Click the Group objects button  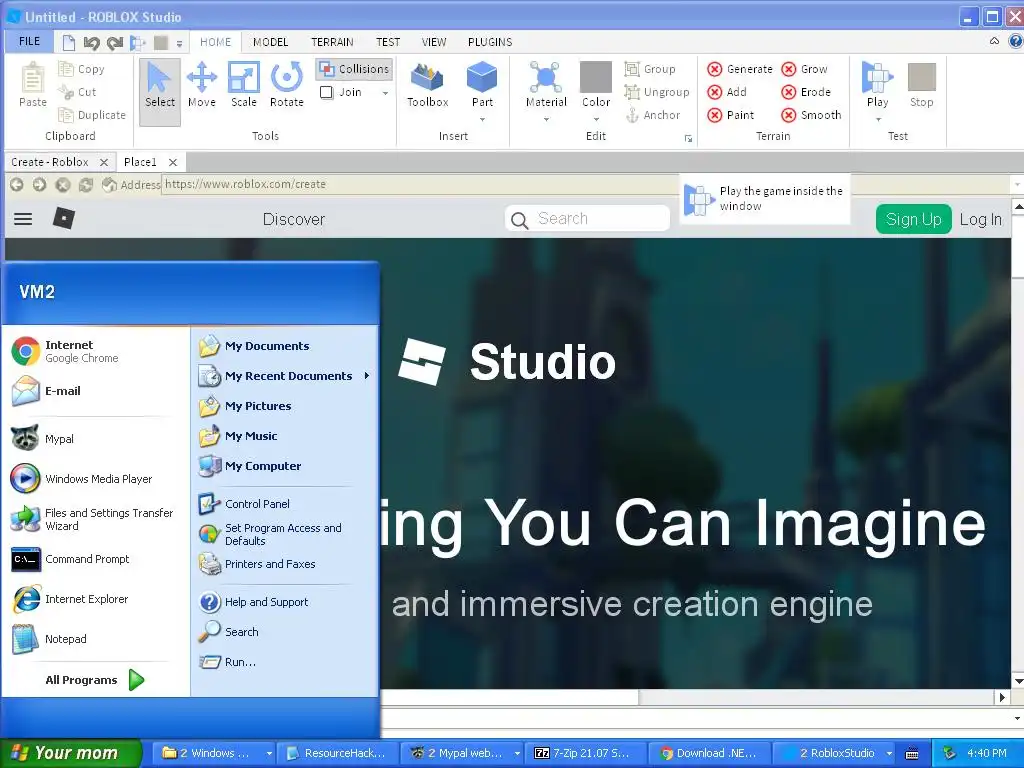coord(650,69)
